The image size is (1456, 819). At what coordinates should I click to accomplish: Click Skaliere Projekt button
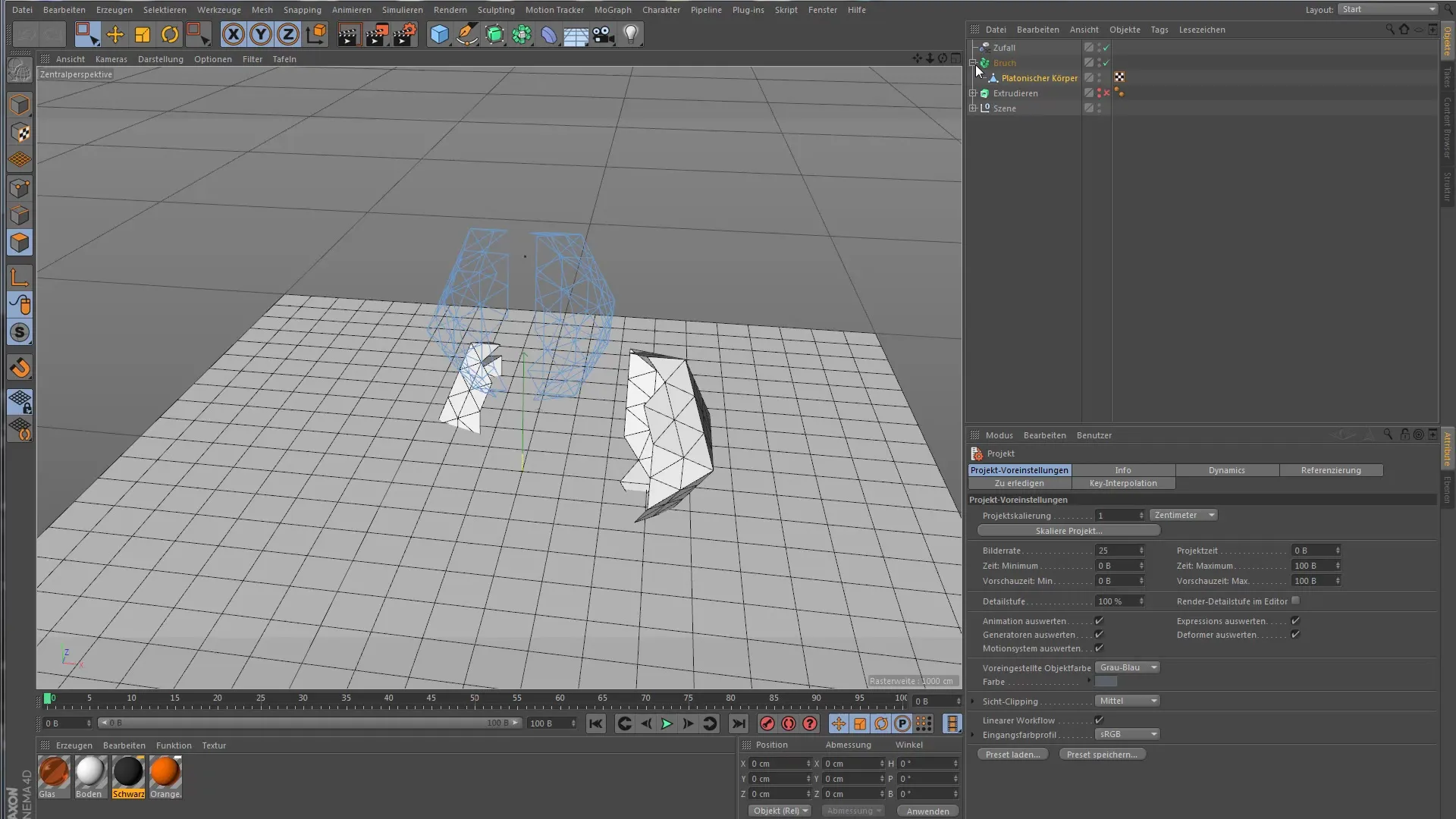[x=1068, y=531]
